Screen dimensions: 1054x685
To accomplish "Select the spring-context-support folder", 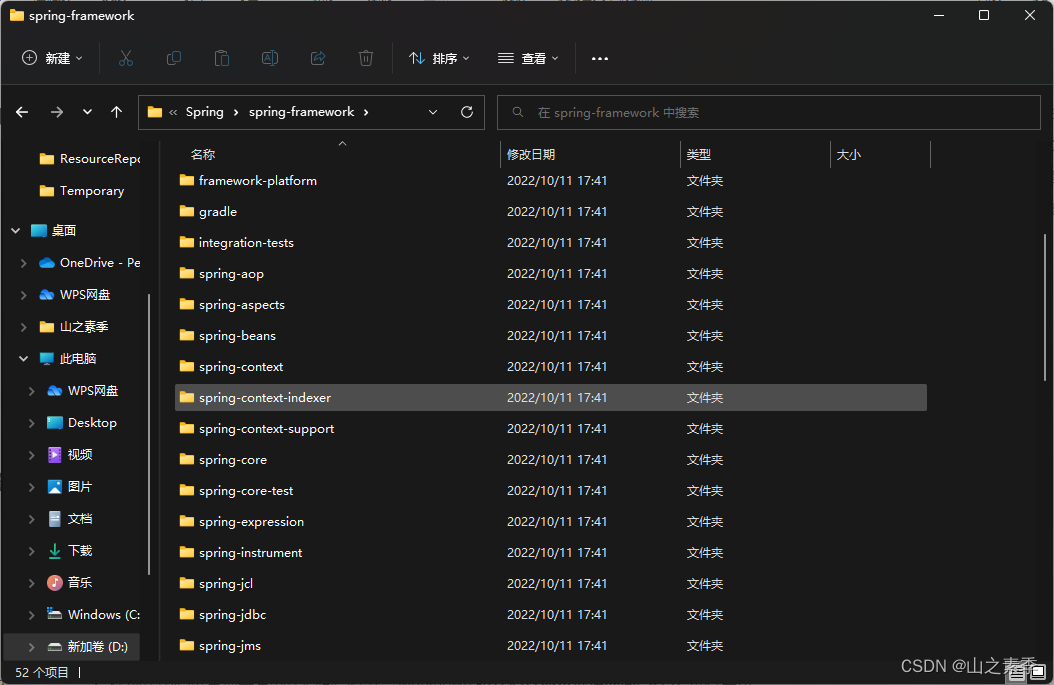I will [551, 428].
